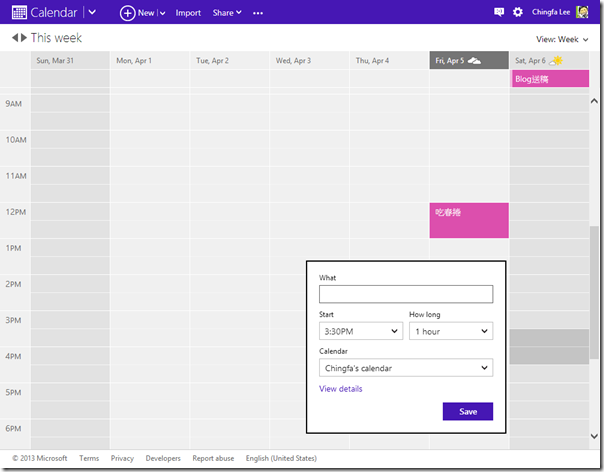Select the Sun, Mar 31 day header
The width and height of the screenshot is (604, 472).
click(x=70, y=60)
